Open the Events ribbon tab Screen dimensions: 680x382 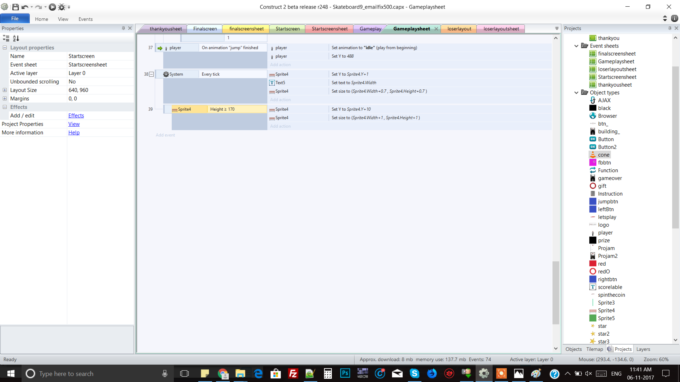[85, 19]
